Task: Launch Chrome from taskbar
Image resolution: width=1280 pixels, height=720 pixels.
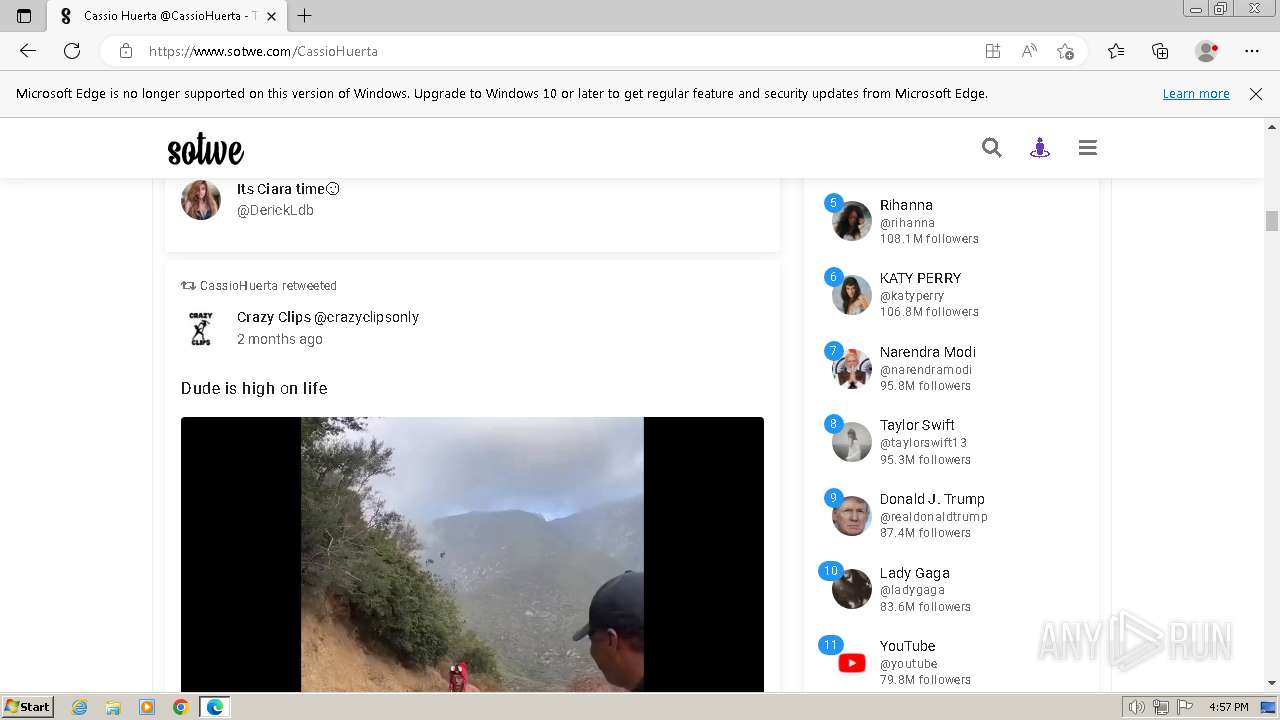Action: pos(180,707)
